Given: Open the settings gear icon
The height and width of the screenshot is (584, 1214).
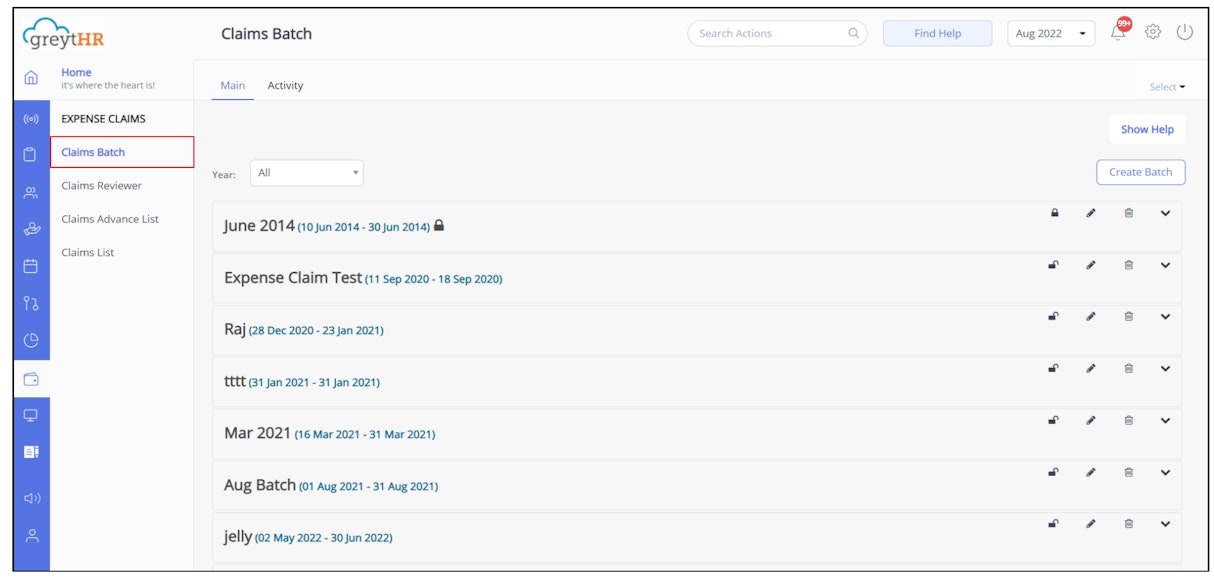Looking at the screenshot, I should 1154,31.
